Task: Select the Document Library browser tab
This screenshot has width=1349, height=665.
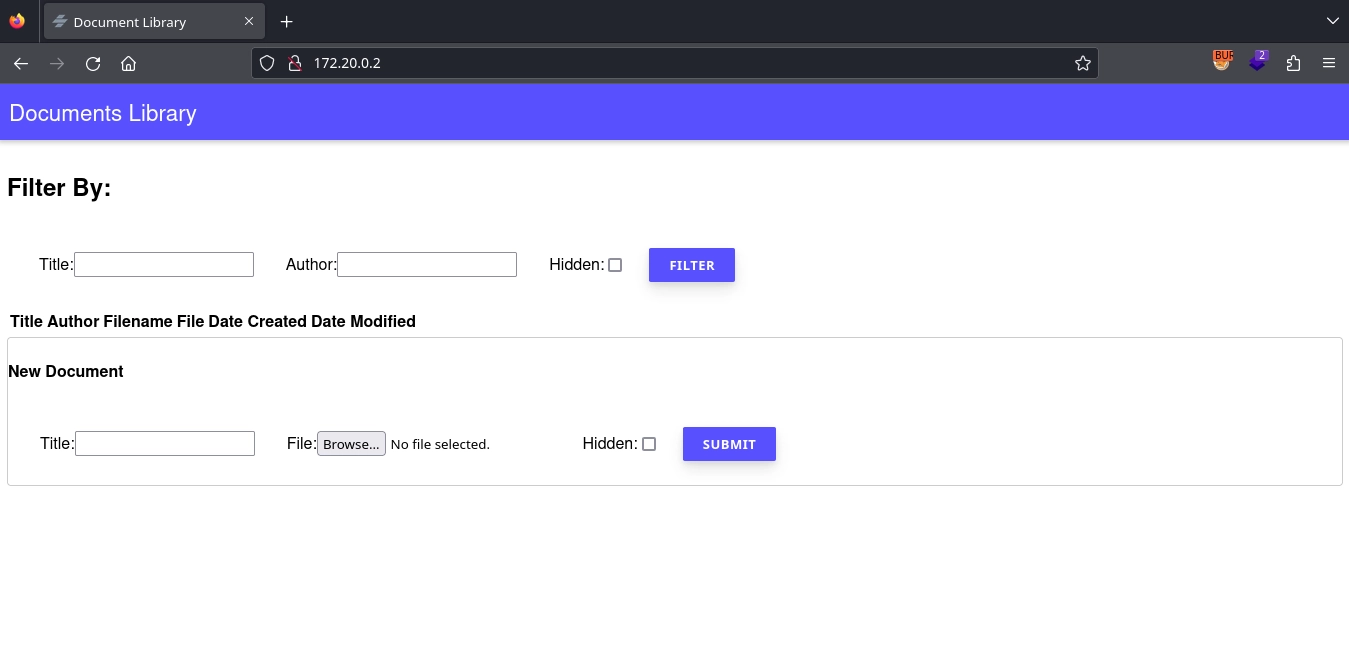Action: coord(140,21)
